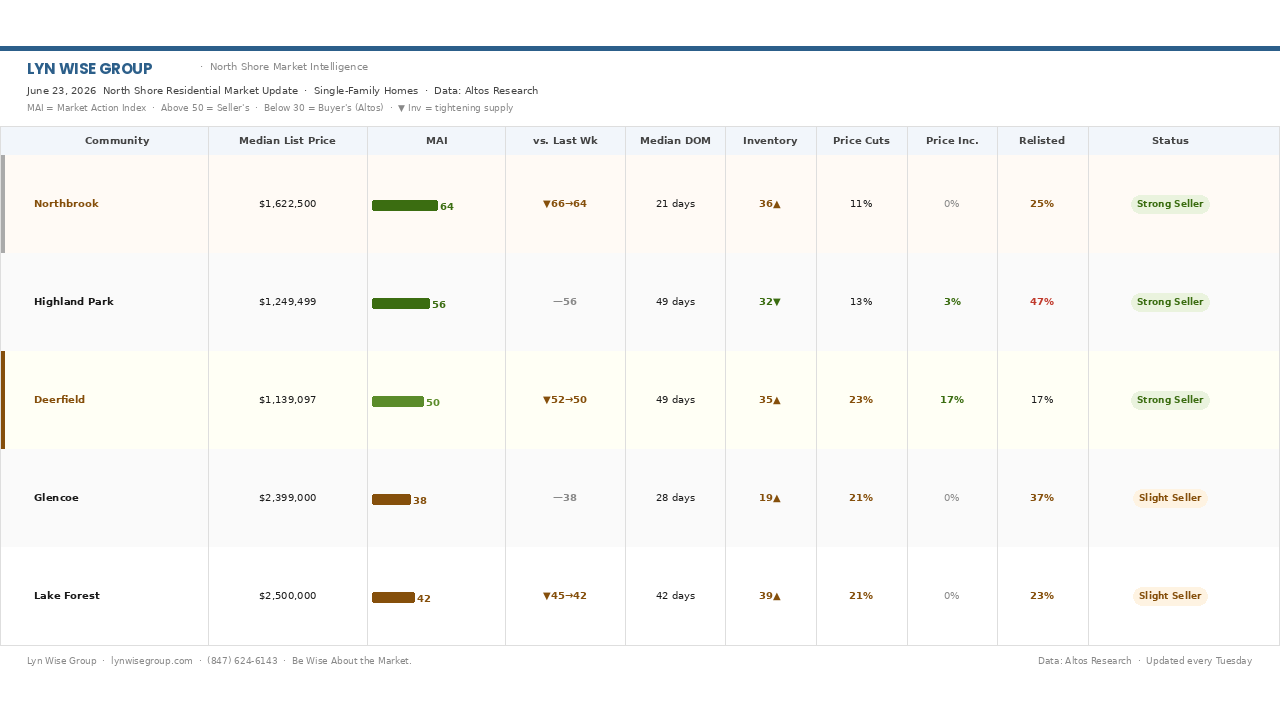Image resolution: width=1280 pixels, height=720 pixels.
Task: Click Lake Forest's 45→42 weekly change
Action: tap(565, 596)
